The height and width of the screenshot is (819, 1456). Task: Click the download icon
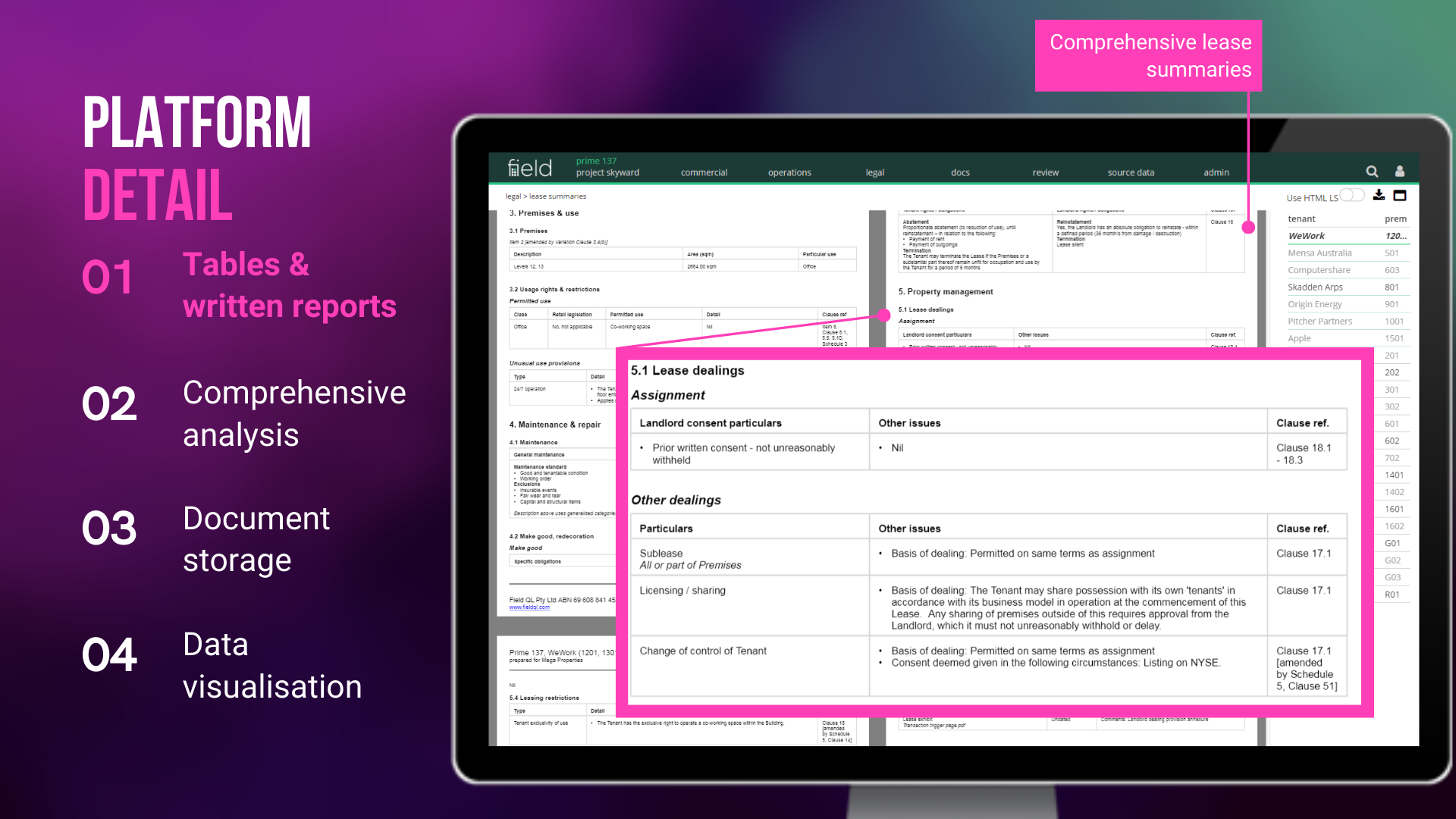click(x=1379, y=195)
